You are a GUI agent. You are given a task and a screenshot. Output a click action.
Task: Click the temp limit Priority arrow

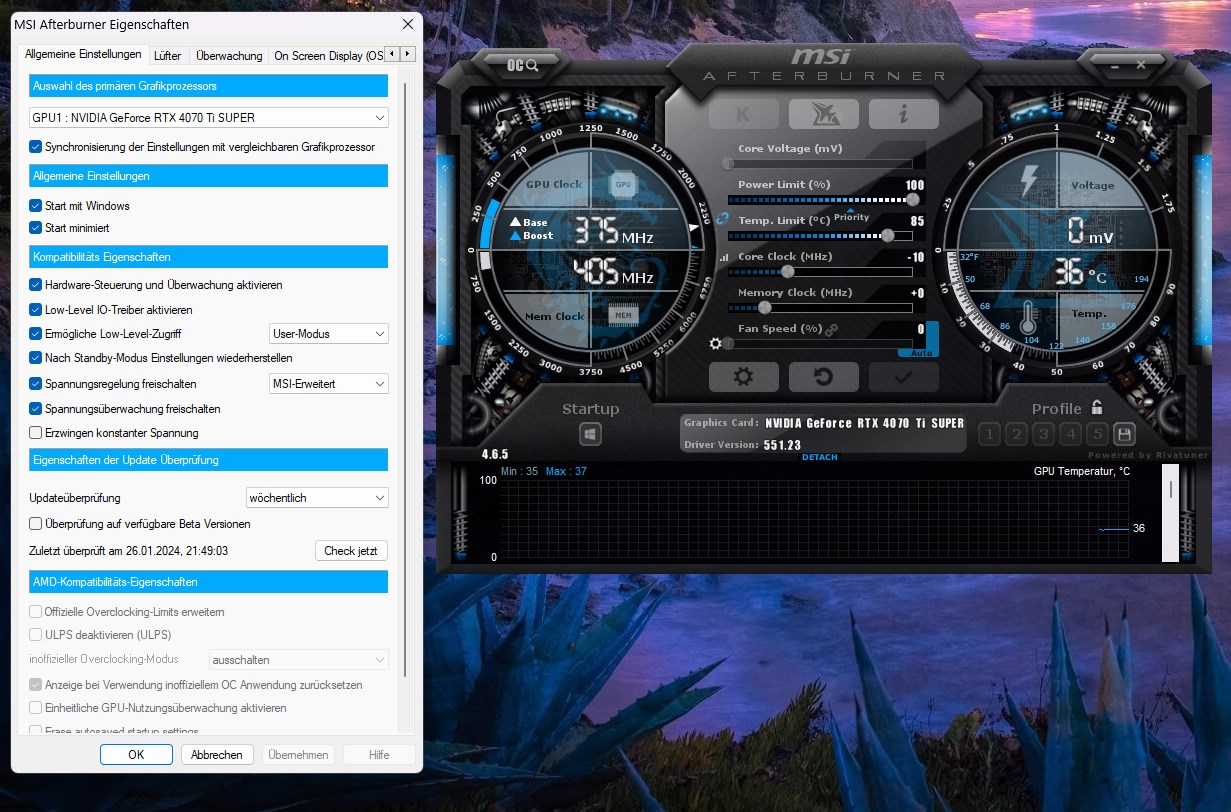coord(851,209)
